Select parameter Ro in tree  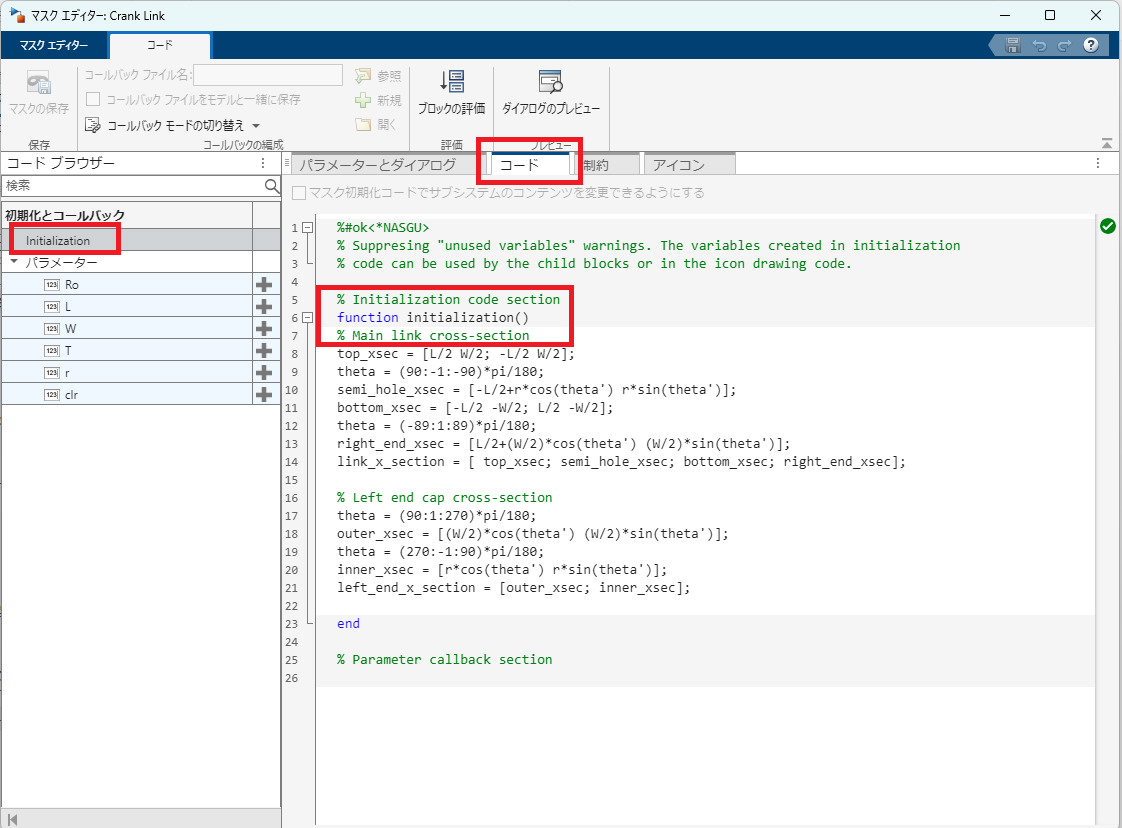tap(127, 285)
